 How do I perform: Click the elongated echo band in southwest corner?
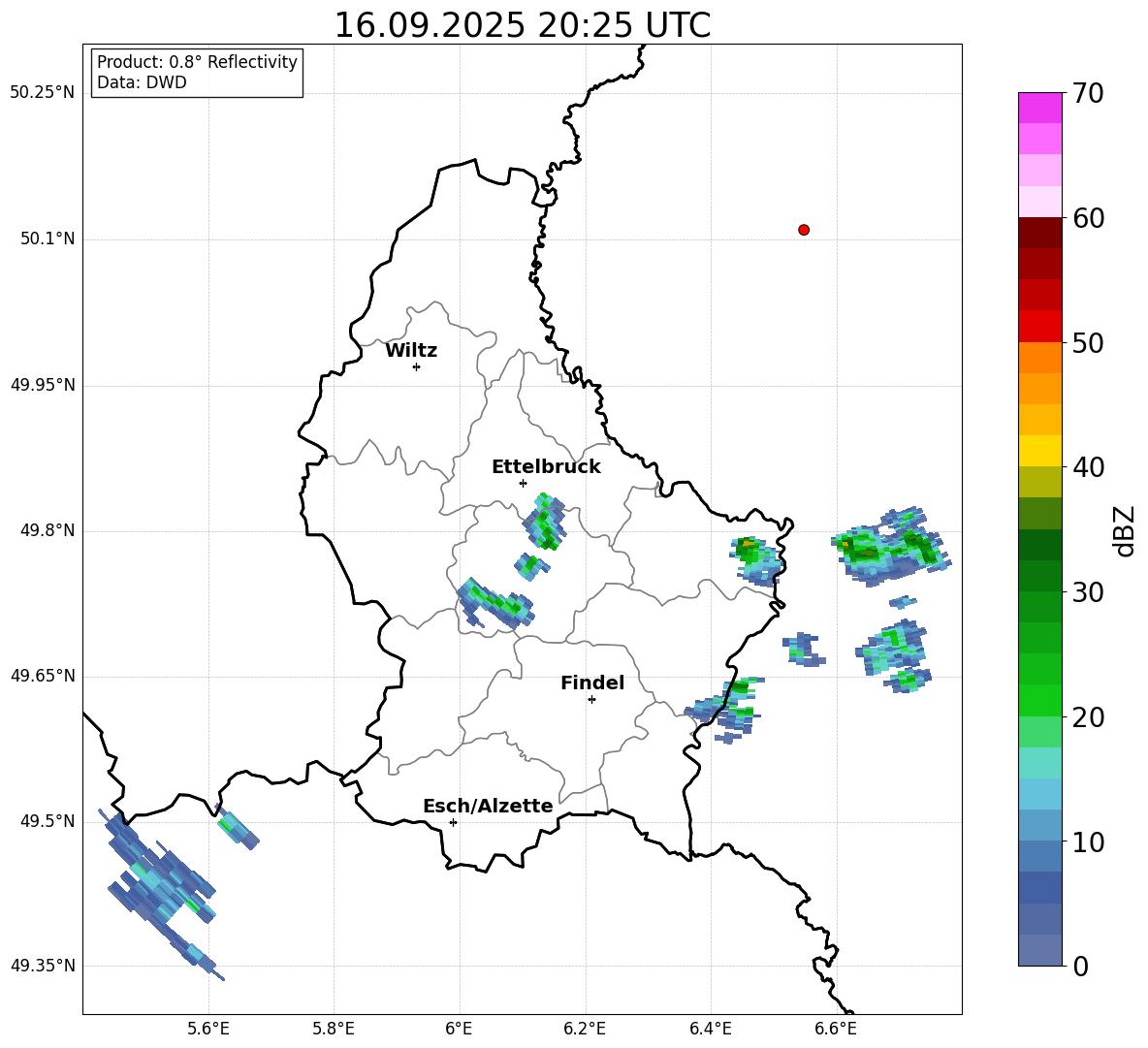click(162, 894)
